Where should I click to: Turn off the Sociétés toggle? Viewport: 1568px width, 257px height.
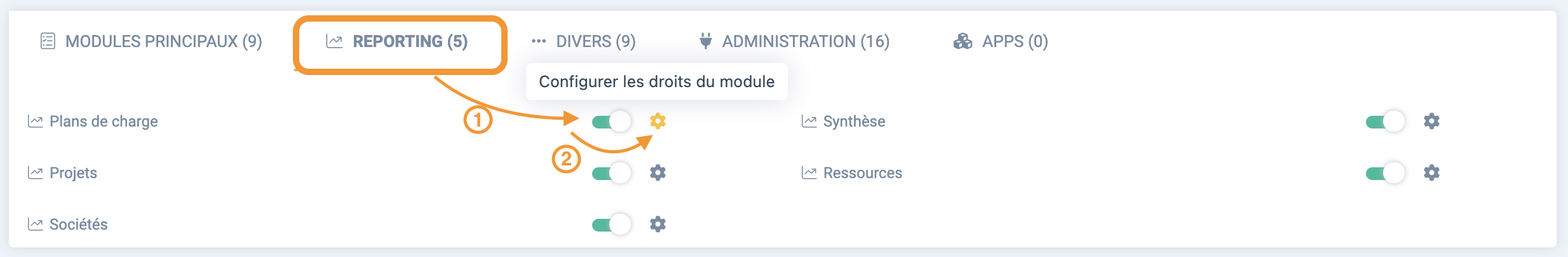611,224
